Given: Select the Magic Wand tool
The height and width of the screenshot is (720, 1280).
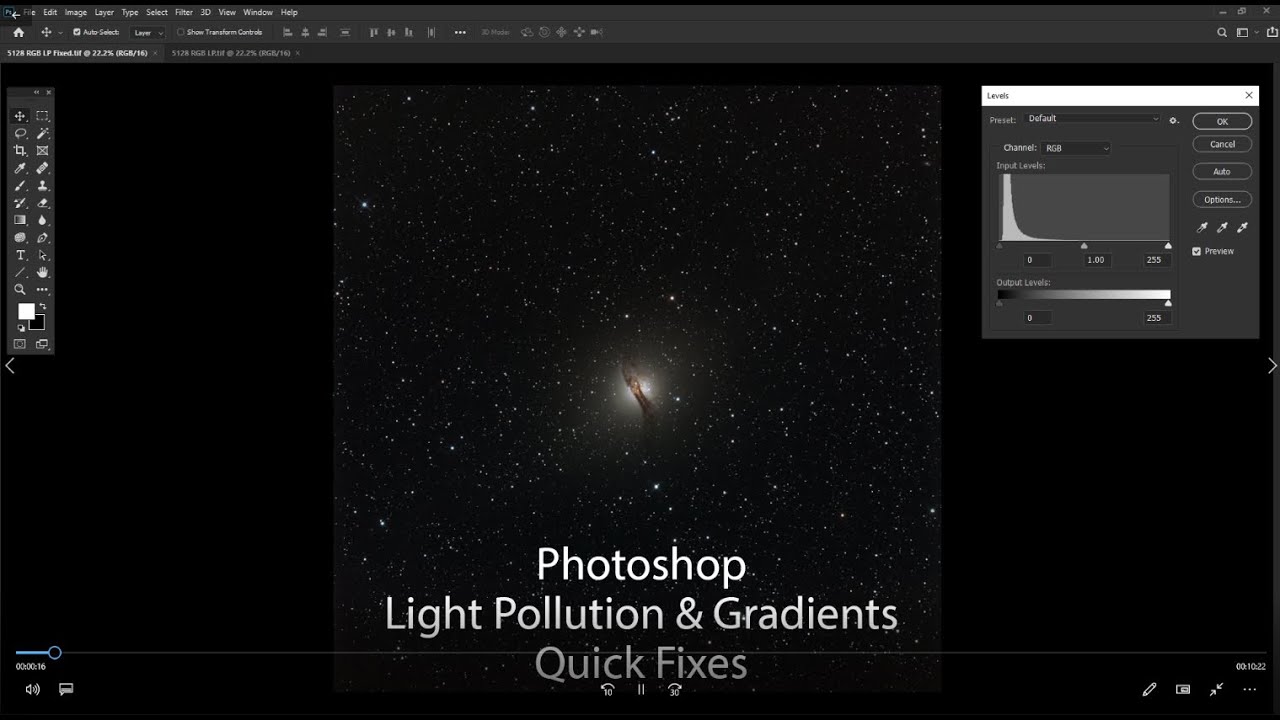Looking at the screenshot, I should tap(43, 133).
